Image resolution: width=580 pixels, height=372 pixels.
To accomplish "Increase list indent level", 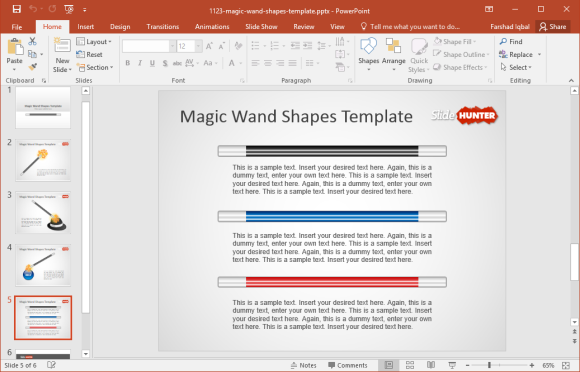I will click(308, 45).
